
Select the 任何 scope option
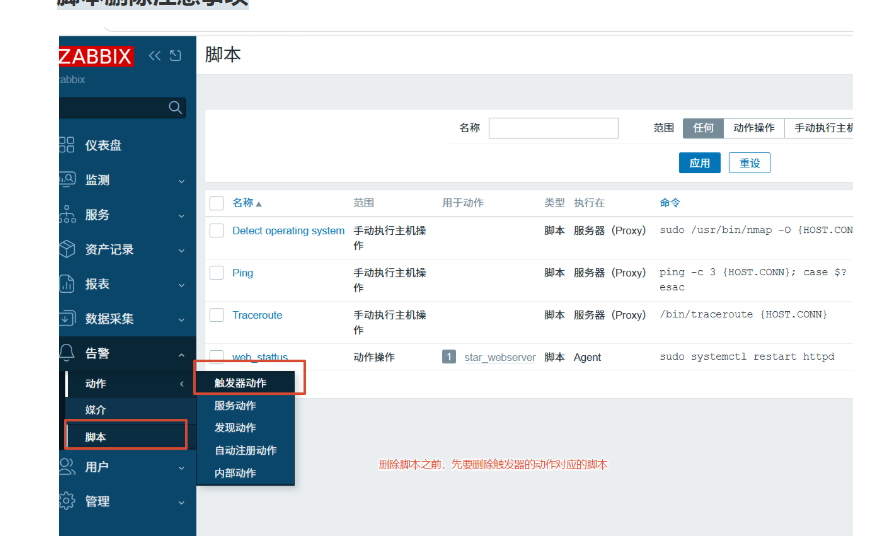tap(703, 128)
